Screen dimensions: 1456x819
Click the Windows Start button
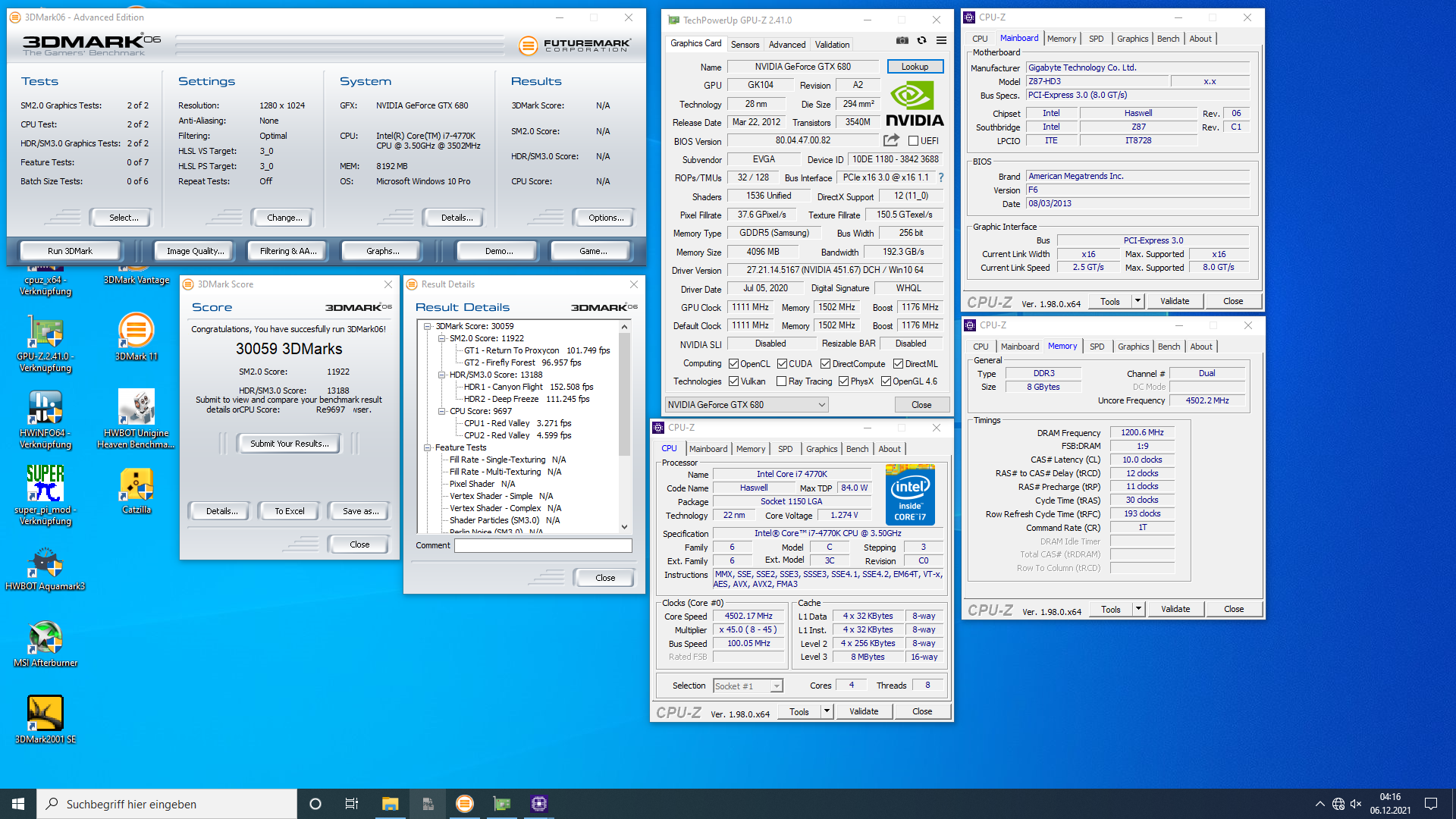click(x=18, y=804)
